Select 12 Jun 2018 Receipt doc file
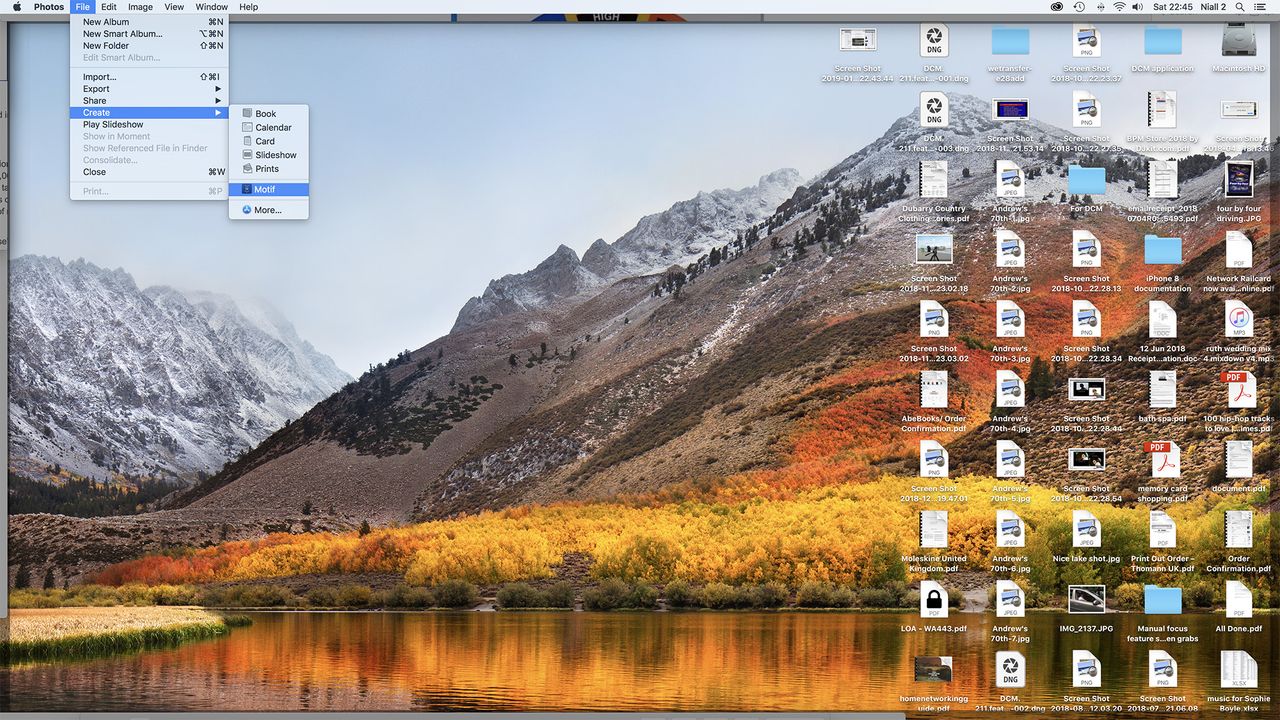Screen dimensions: 1280x720 1162,319
